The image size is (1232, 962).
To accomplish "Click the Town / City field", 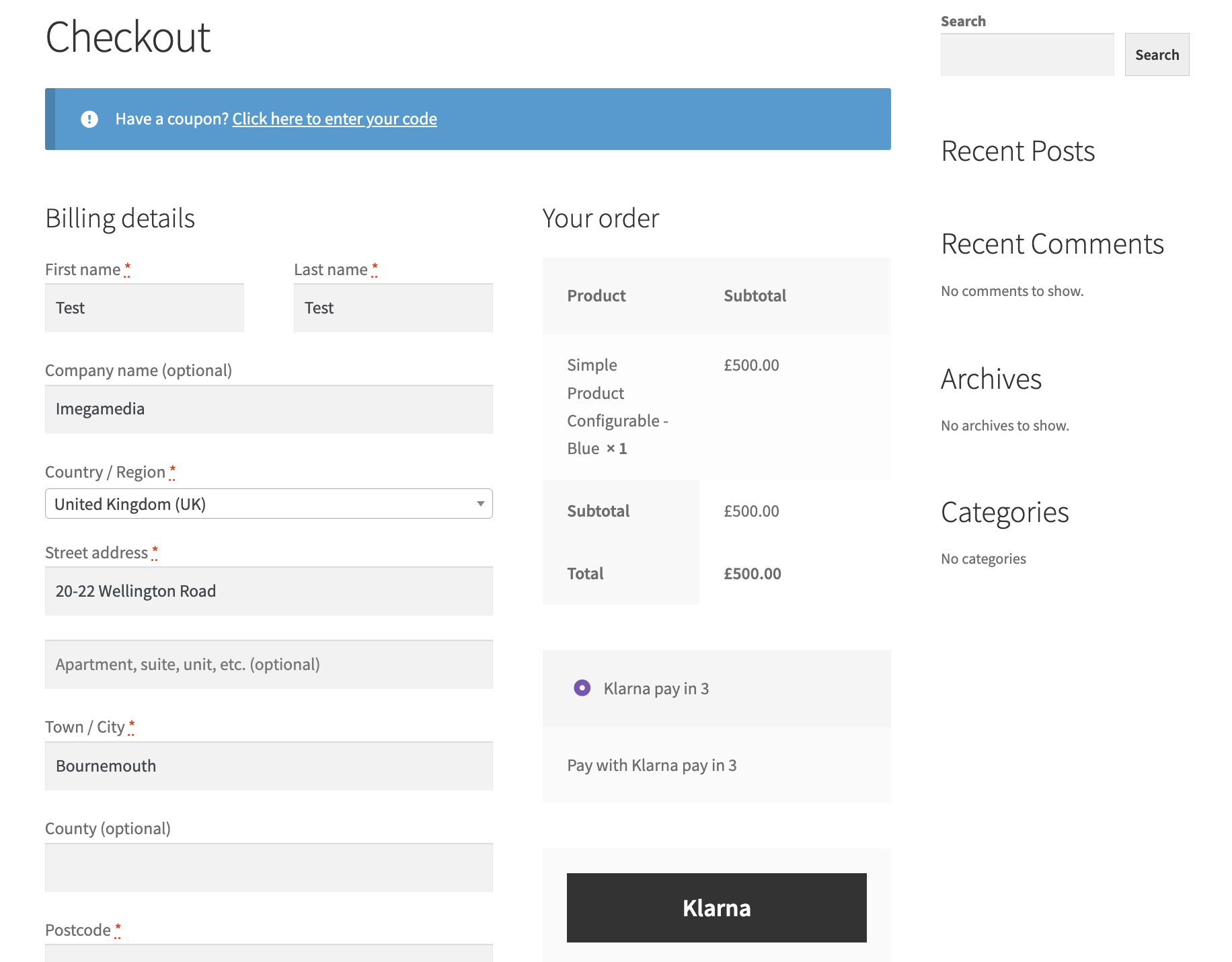I will coord(268,766).
